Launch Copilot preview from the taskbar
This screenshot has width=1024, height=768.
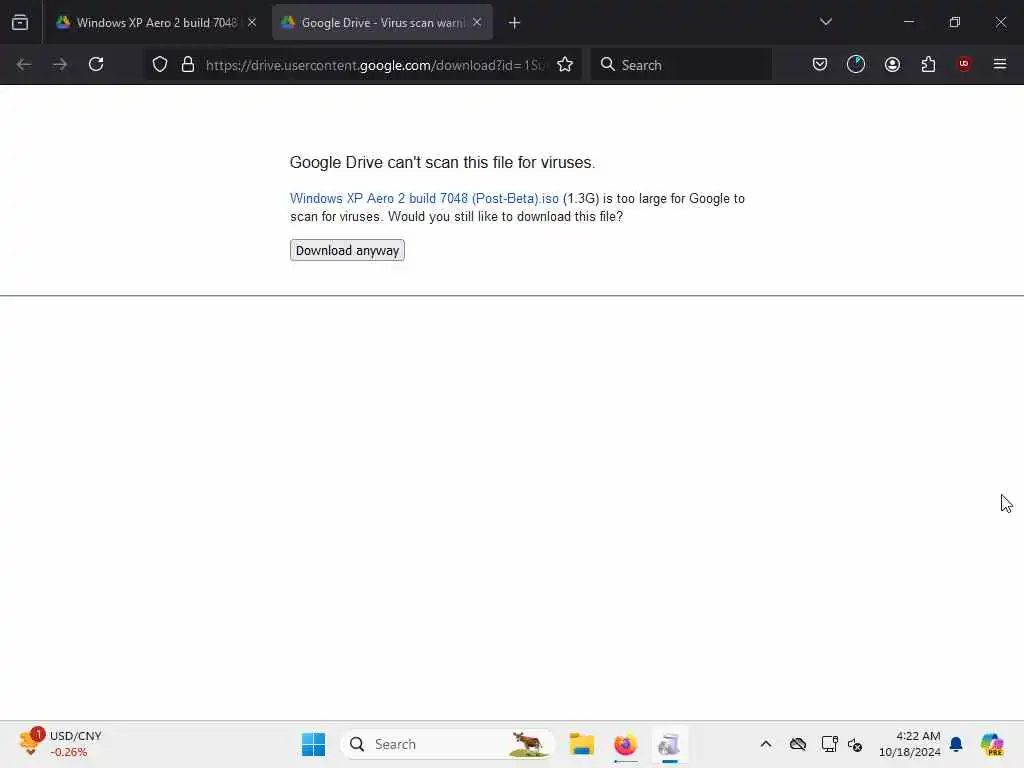992,744
